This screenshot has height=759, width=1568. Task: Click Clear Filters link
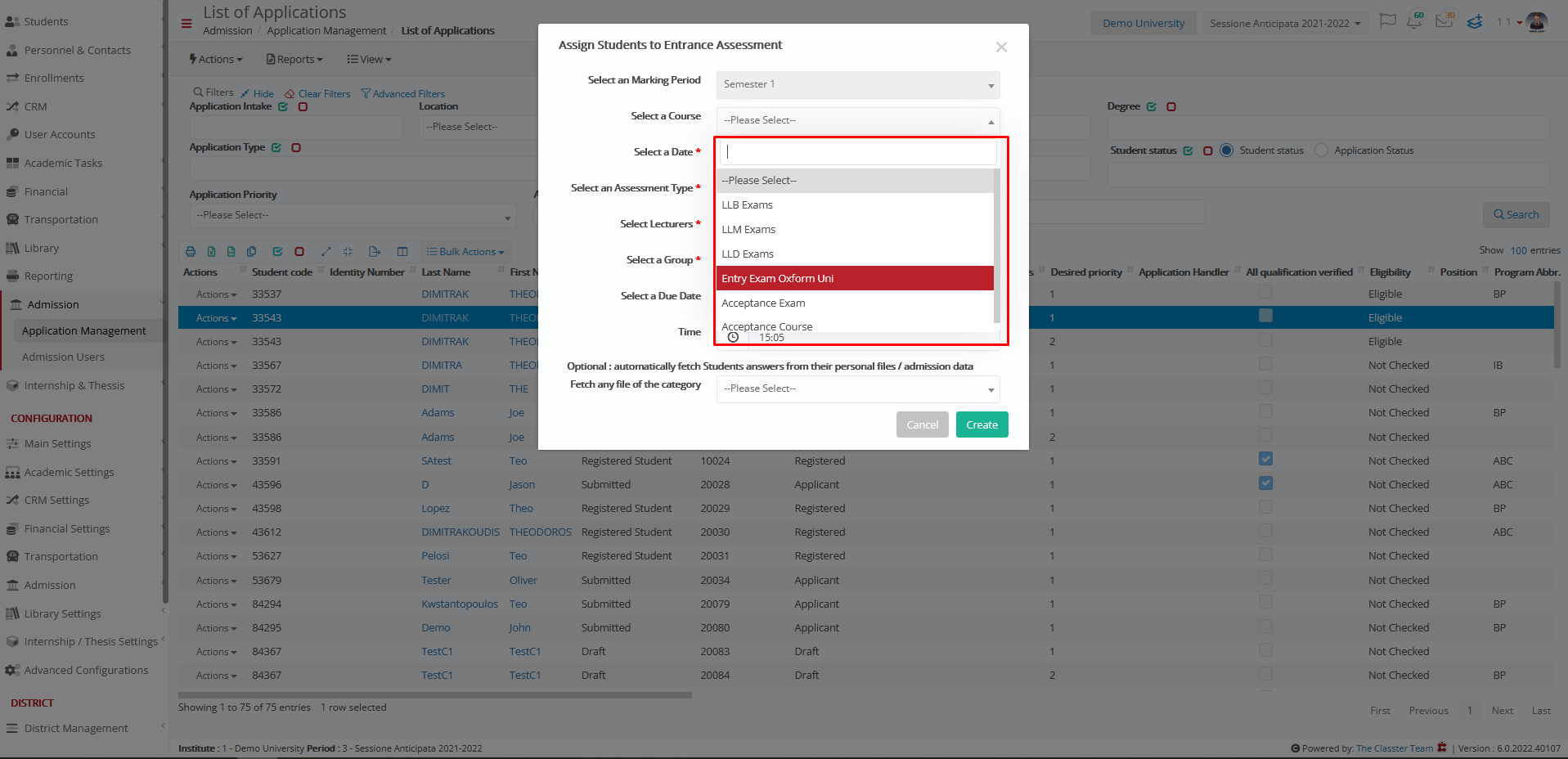pos(317,94)
